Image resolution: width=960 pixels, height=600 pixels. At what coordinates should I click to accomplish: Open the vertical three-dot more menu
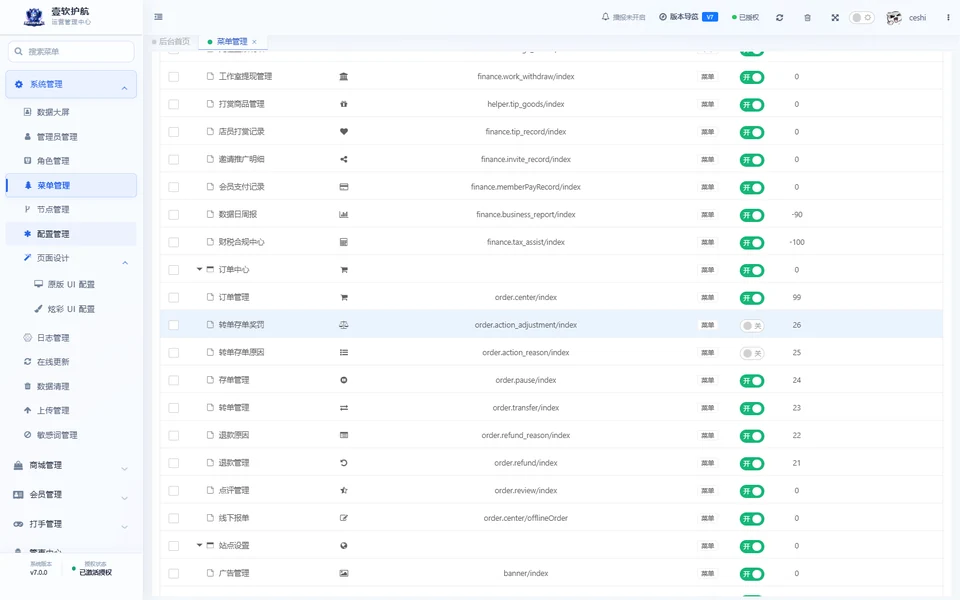[x=948, y=18]
